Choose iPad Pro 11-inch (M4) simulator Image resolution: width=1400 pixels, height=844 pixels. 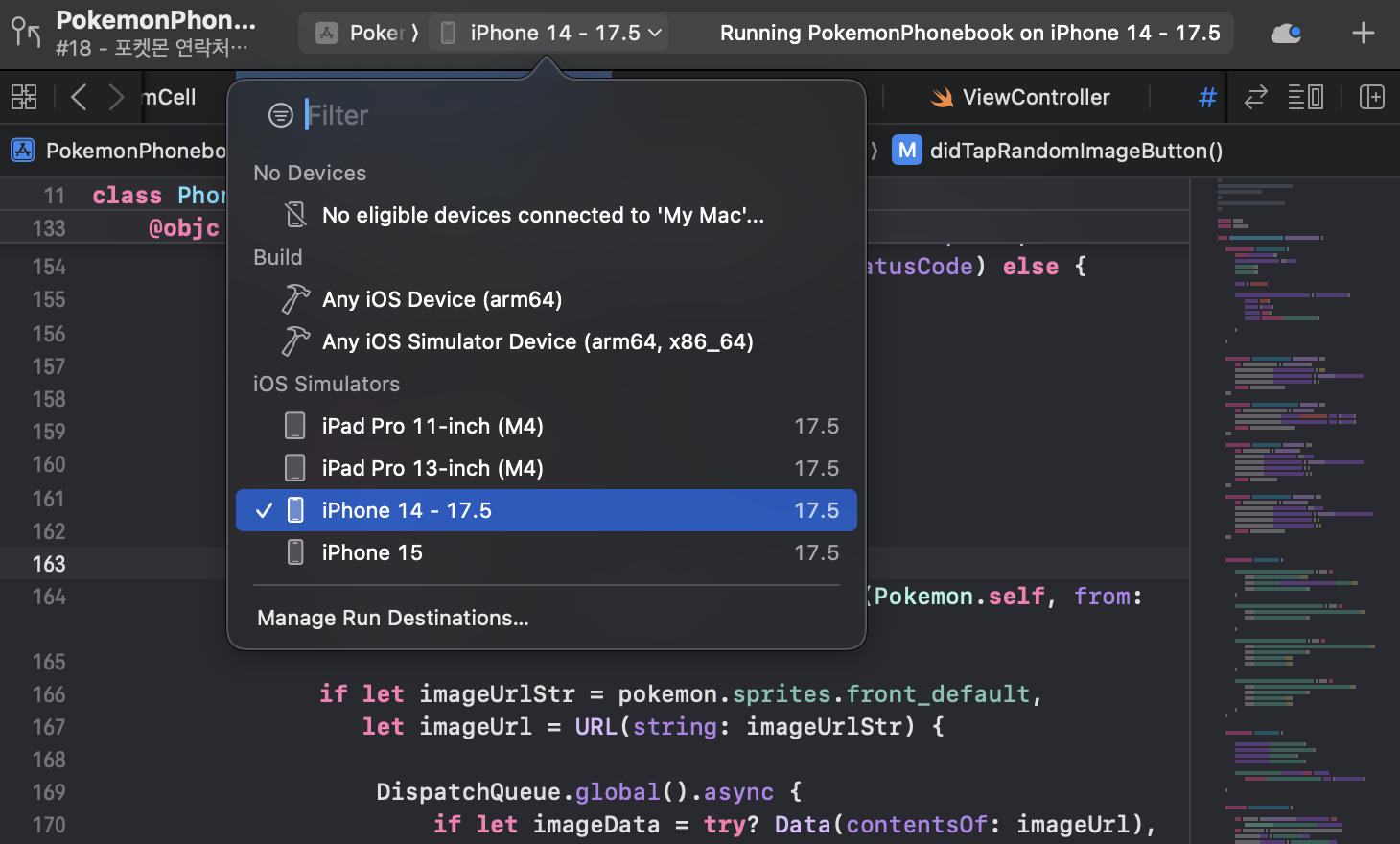coord(547,426)
